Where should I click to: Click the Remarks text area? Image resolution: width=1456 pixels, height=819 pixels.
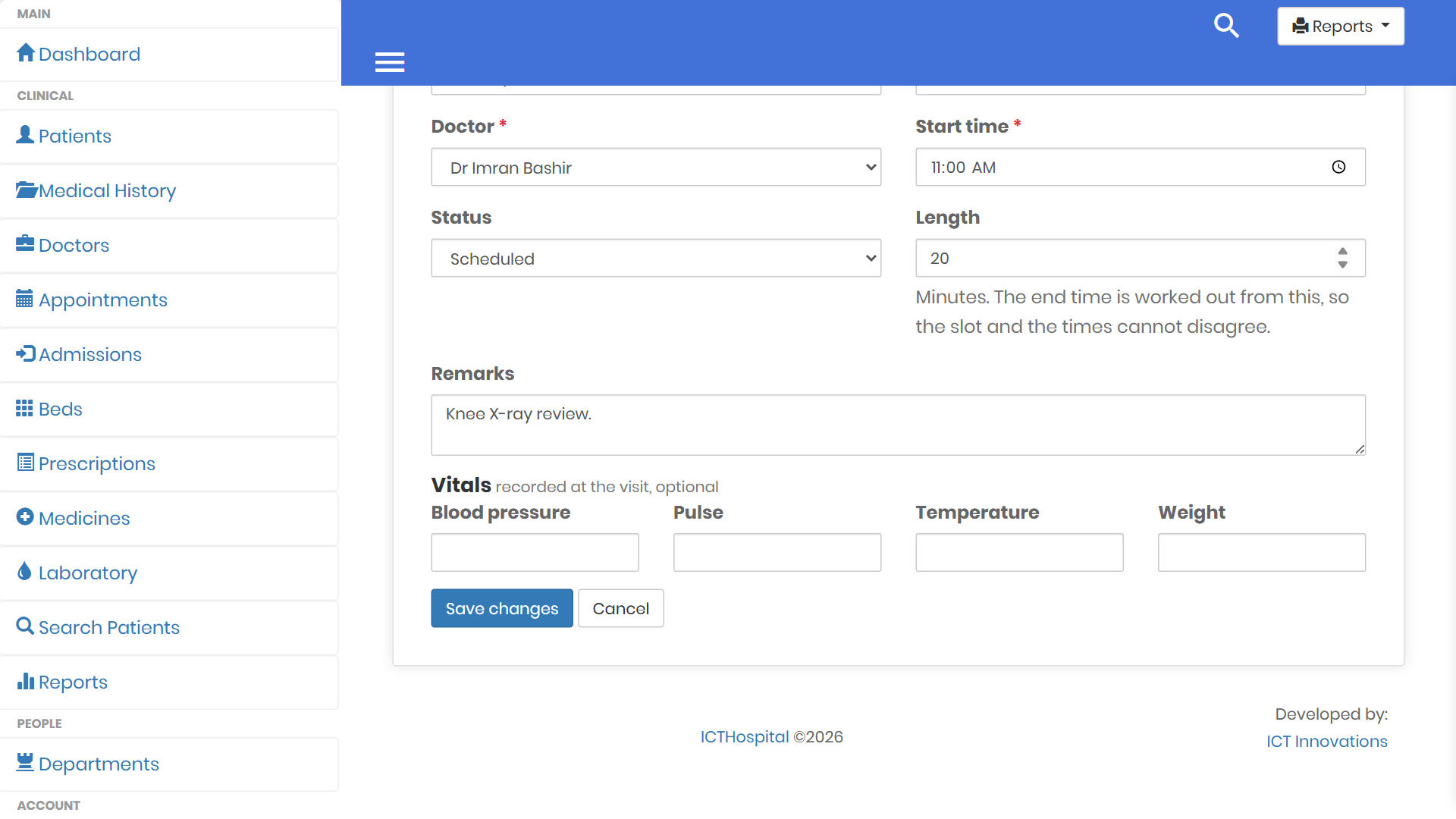point(898,425)
